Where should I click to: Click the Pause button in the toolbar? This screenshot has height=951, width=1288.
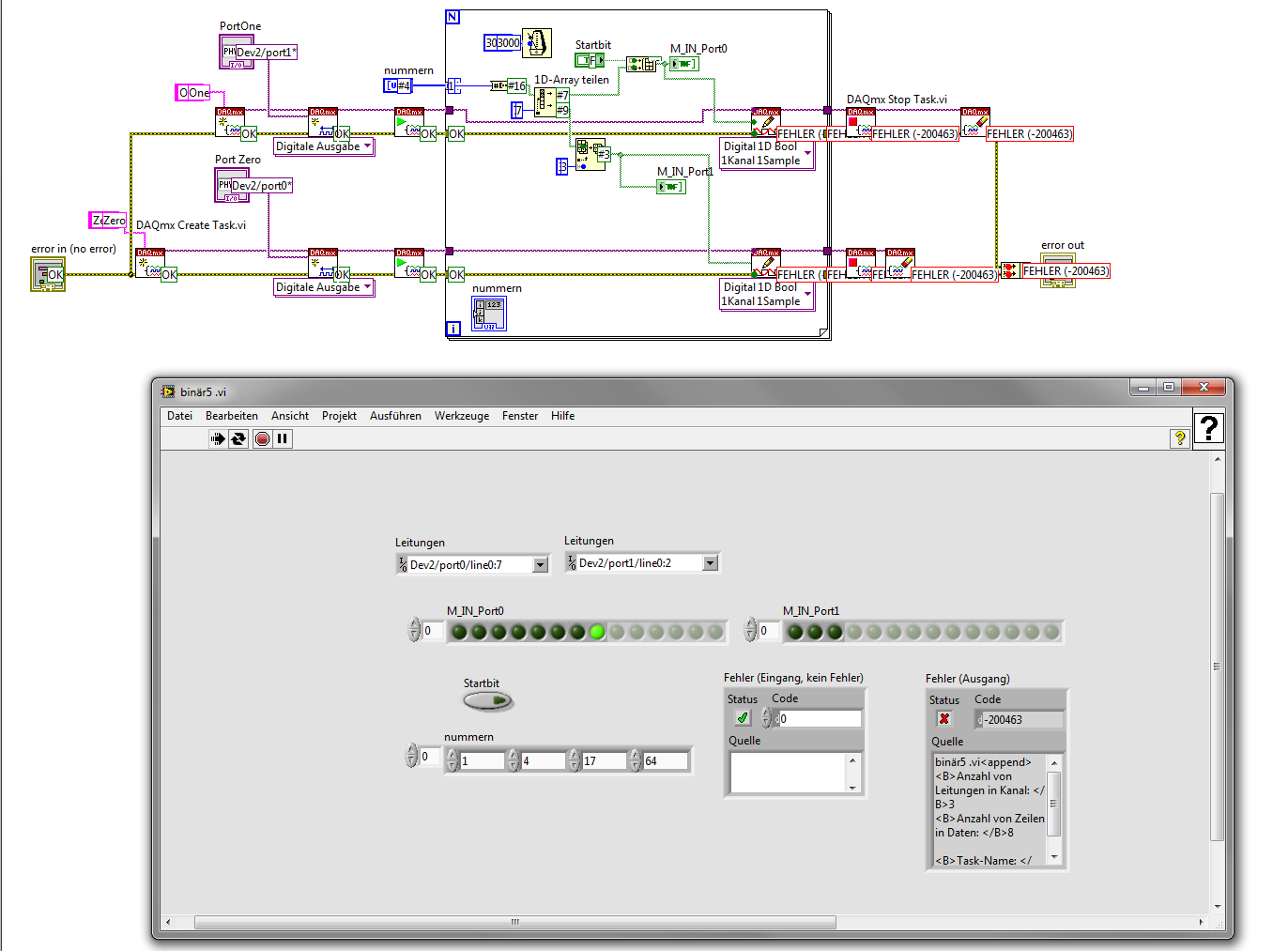click(283, 438)
